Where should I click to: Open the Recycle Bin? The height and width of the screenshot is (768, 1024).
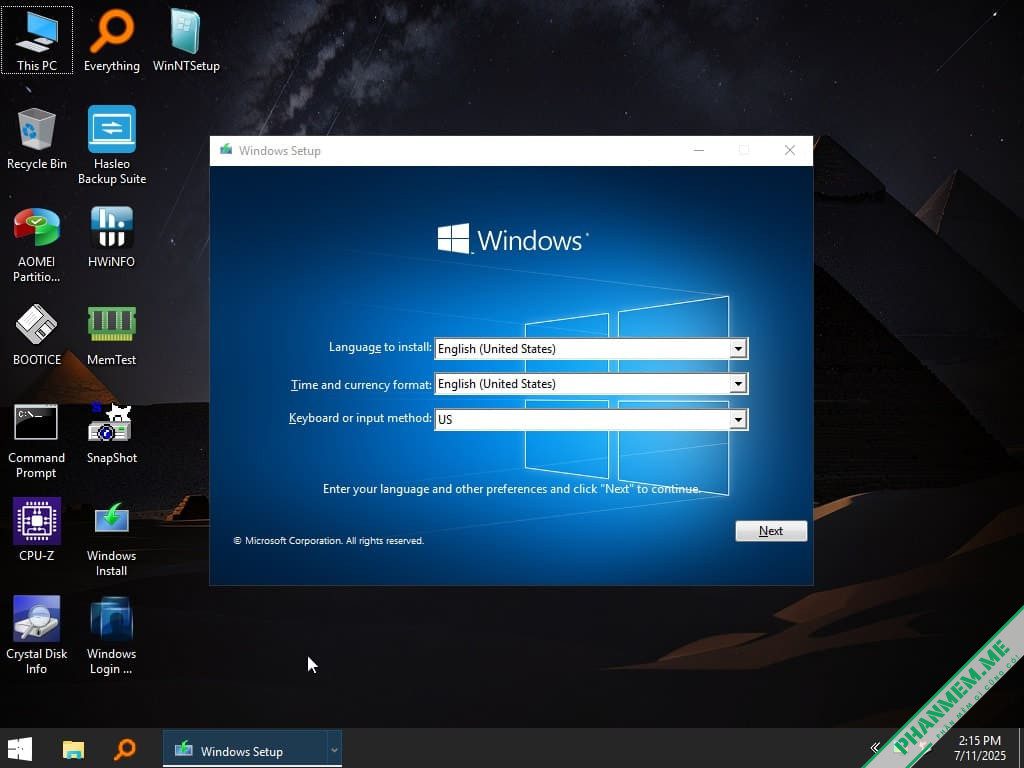[x=37, y=138]
